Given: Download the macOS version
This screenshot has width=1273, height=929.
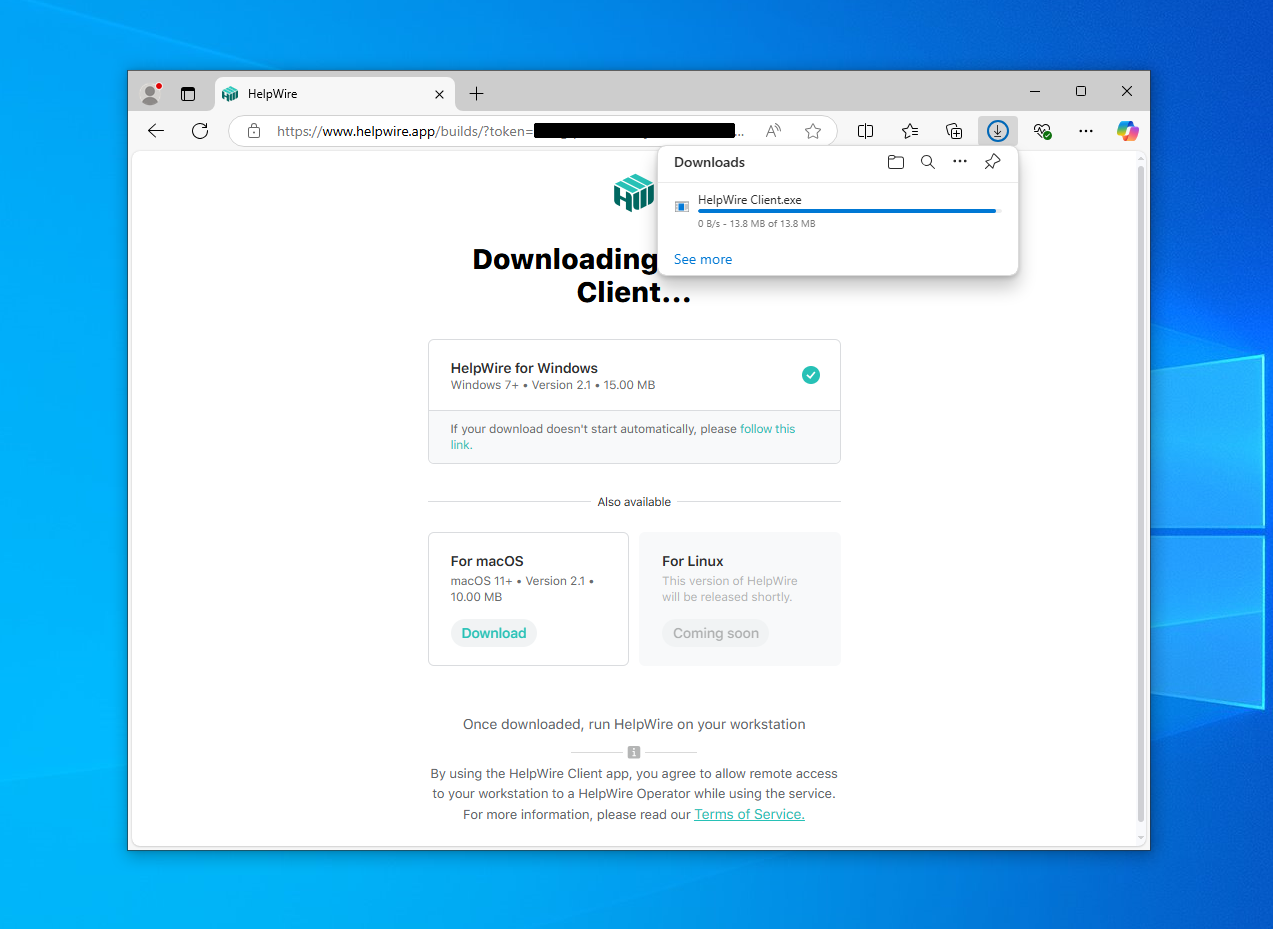Looking at the screenshot, I should (494, 633).
